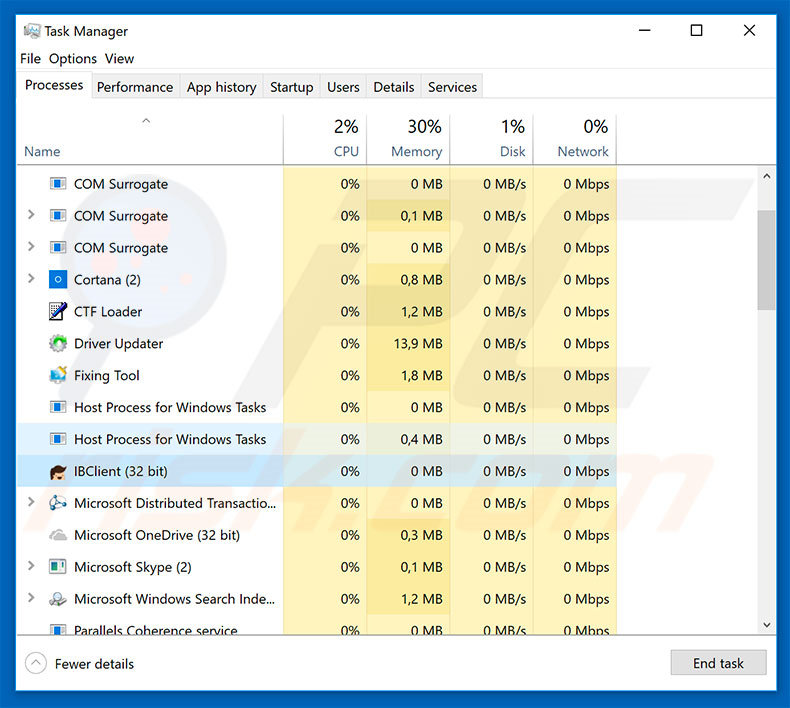Image resolution: width=790 pixels, height=708 pixels.
Task: Switch to the Services tab
Action: point(452,87)
